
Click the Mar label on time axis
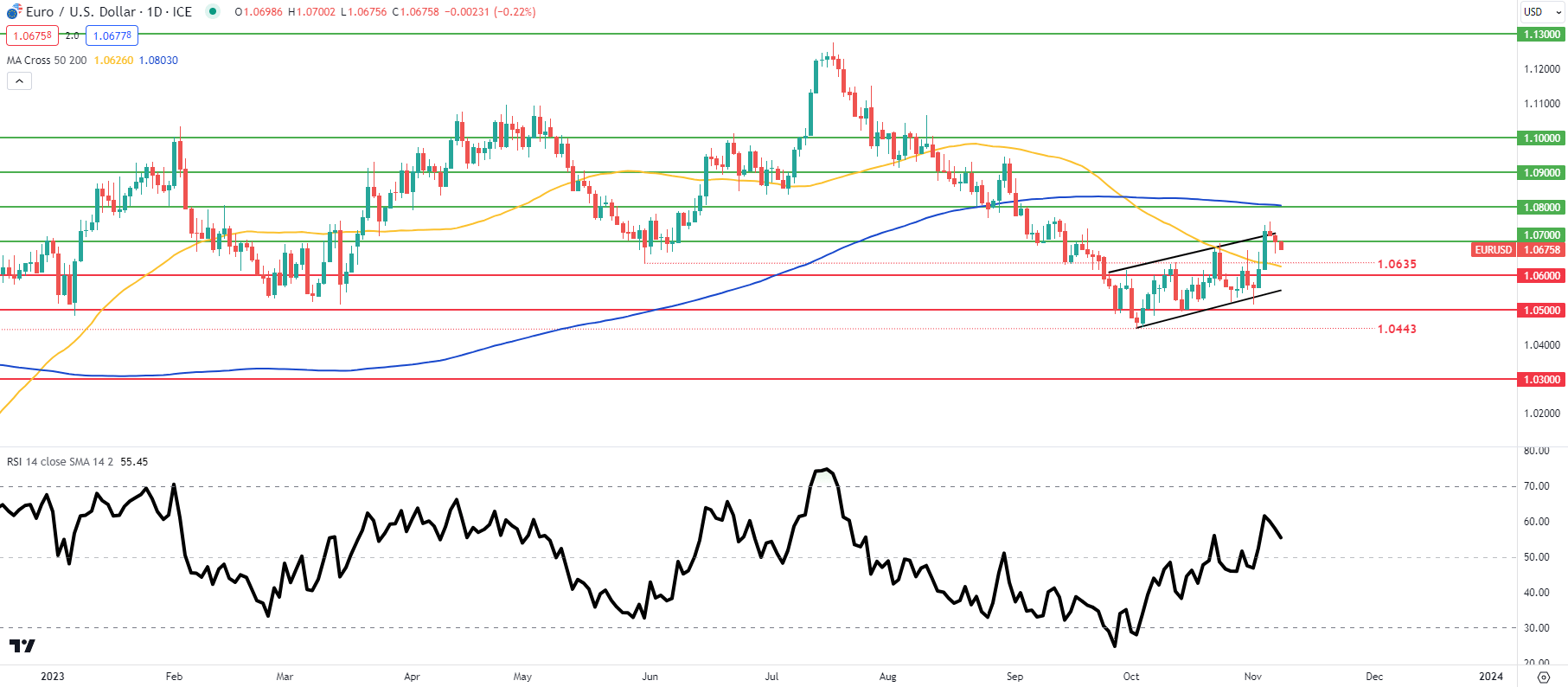(x=285, y=677)
